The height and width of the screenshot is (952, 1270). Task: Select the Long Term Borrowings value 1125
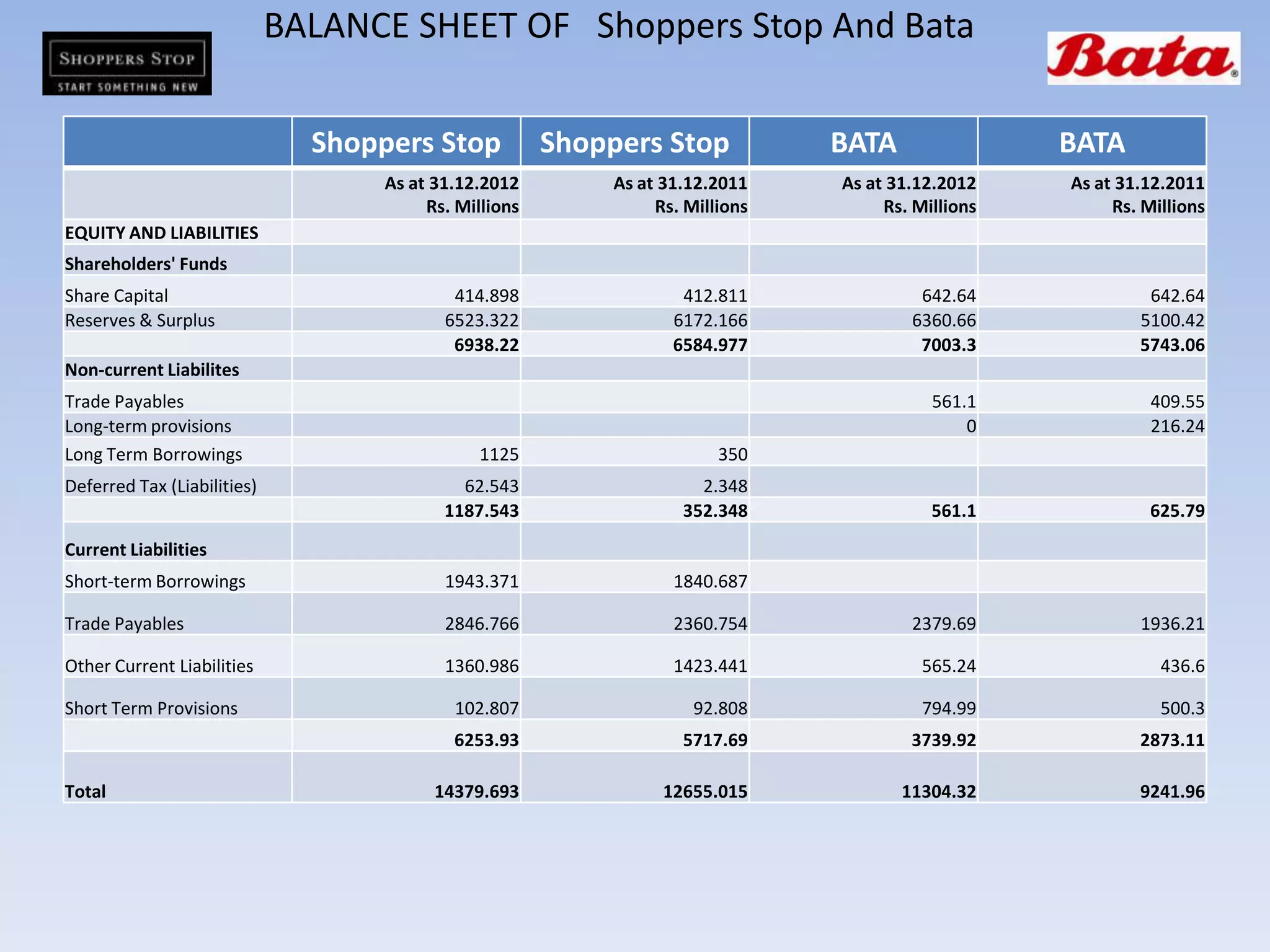click(x=499, y=454)
